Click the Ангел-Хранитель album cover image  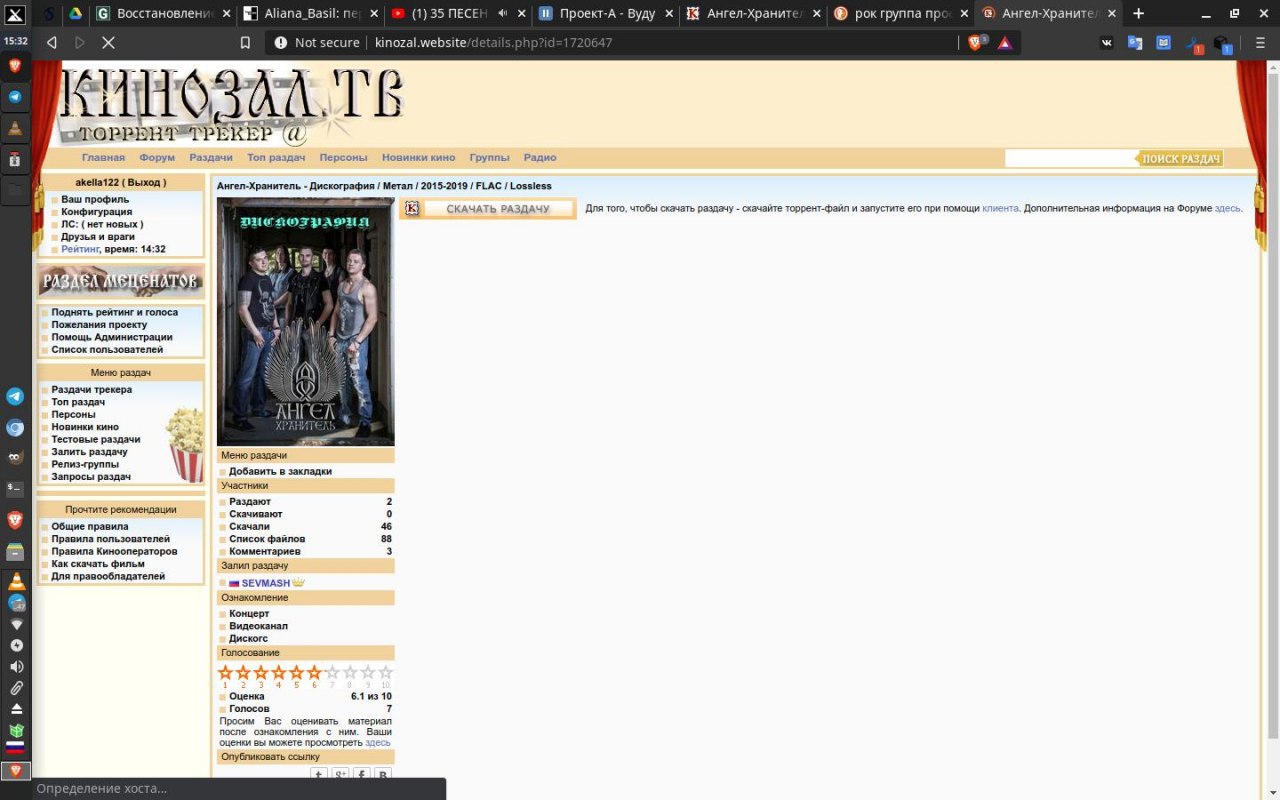(306, 321)
